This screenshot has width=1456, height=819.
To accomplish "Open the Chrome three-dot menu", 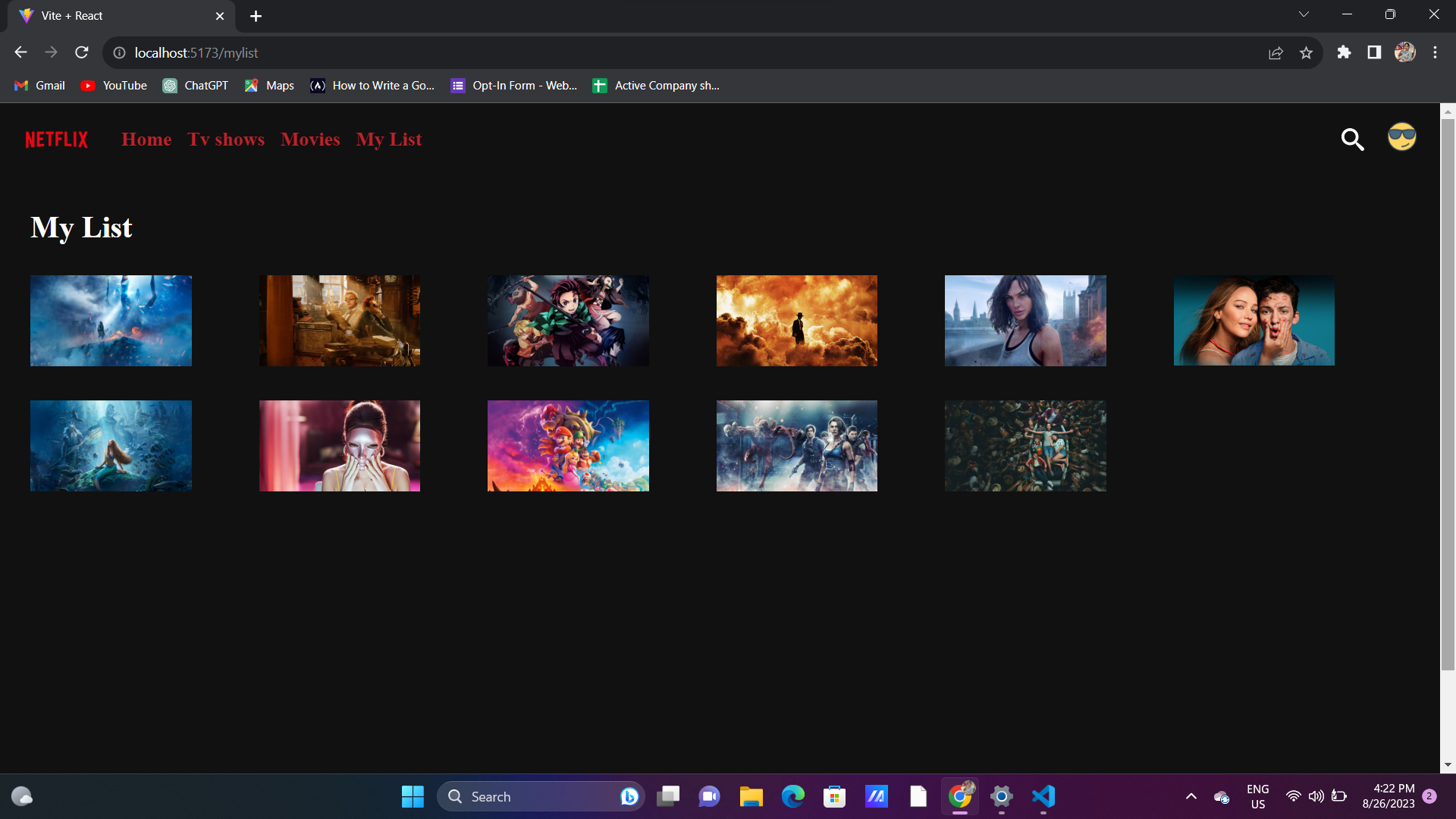I will [1435, 52].
